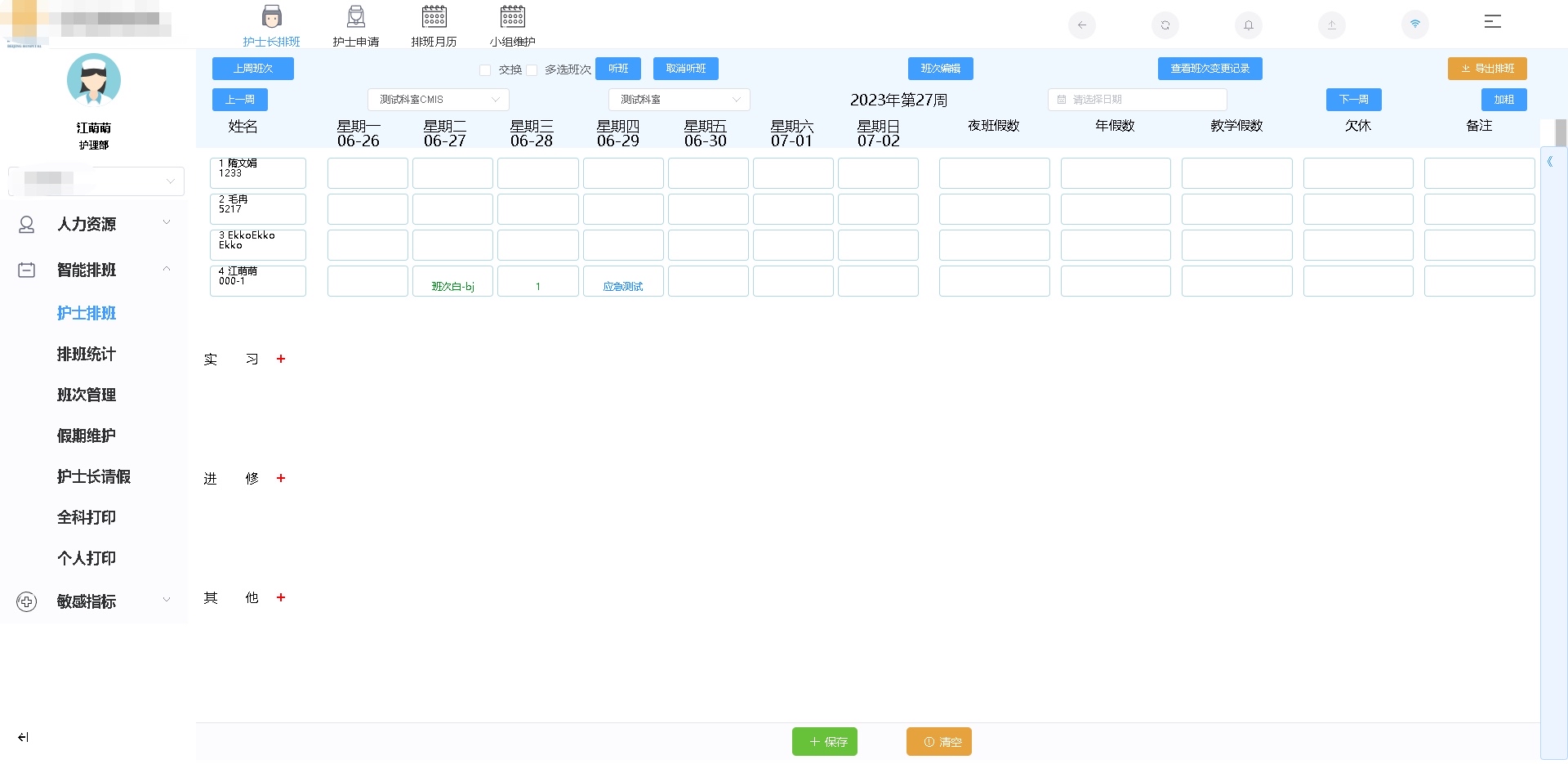
Task: Open the notification bell icon
Action: click(1249, 25)
